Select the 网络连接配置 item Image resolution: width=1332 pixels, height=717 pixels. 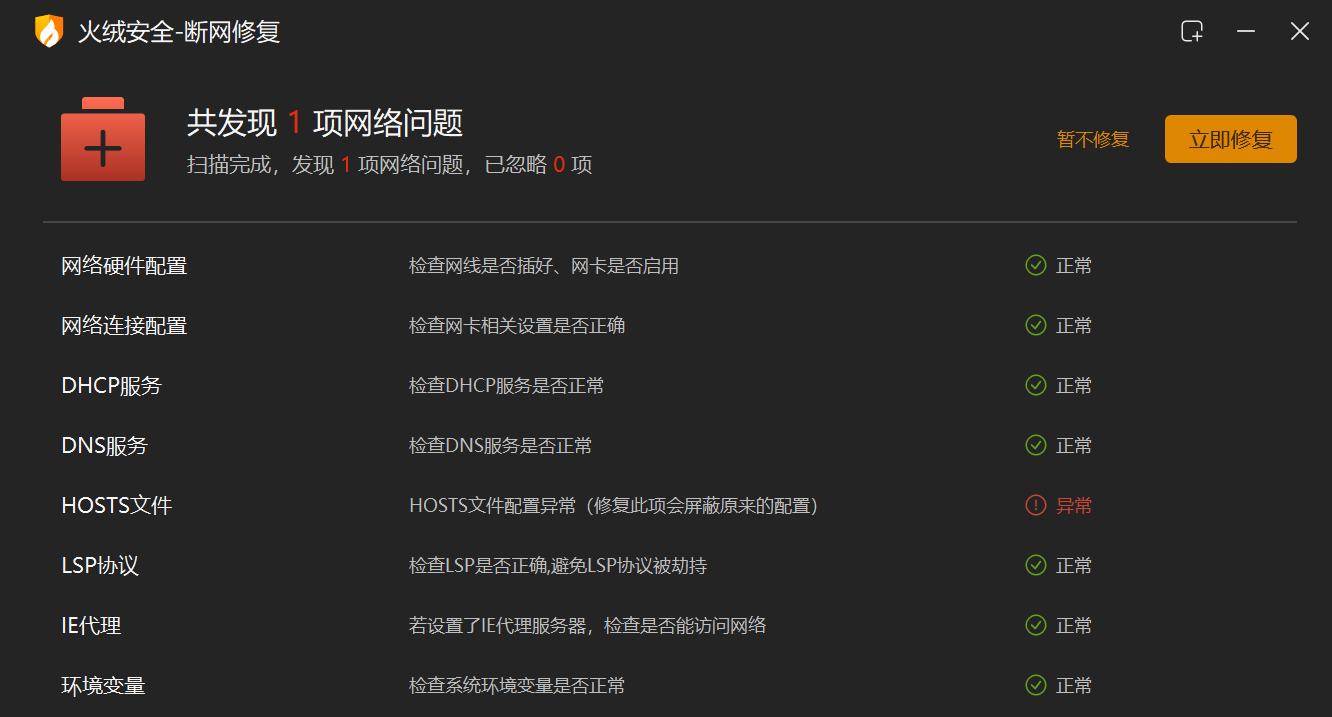point(124,326)
